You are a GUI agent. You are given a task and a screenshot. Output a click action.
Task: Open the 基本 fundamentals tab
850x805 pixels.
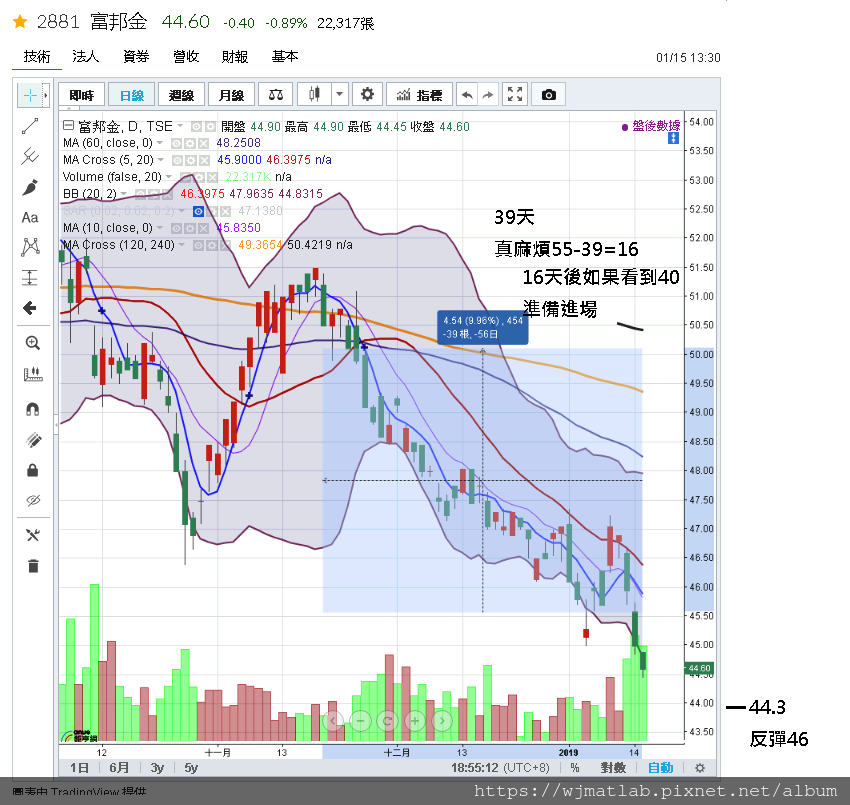pyautogui.click(x=285, y=56)
